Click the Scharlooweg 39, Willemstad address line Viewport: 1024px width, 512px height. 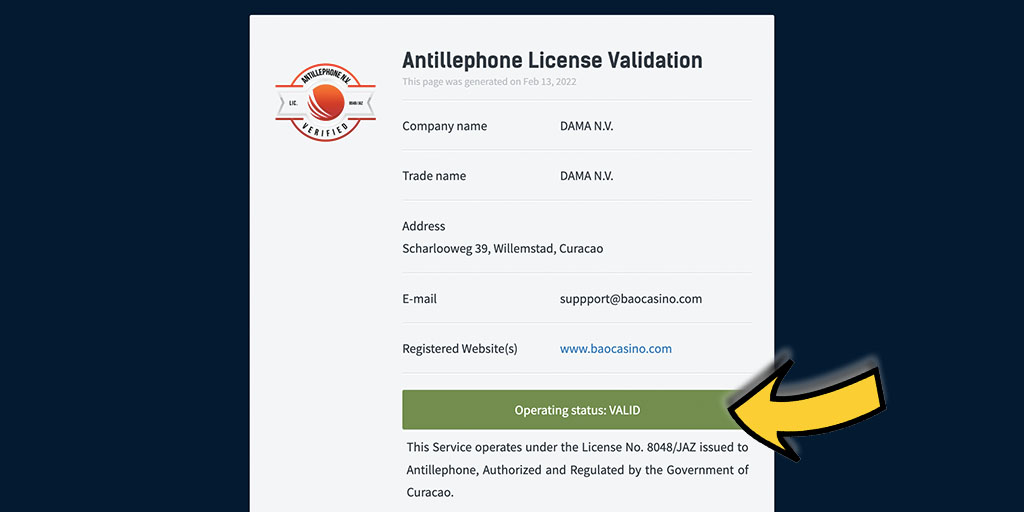click(502, 249)
